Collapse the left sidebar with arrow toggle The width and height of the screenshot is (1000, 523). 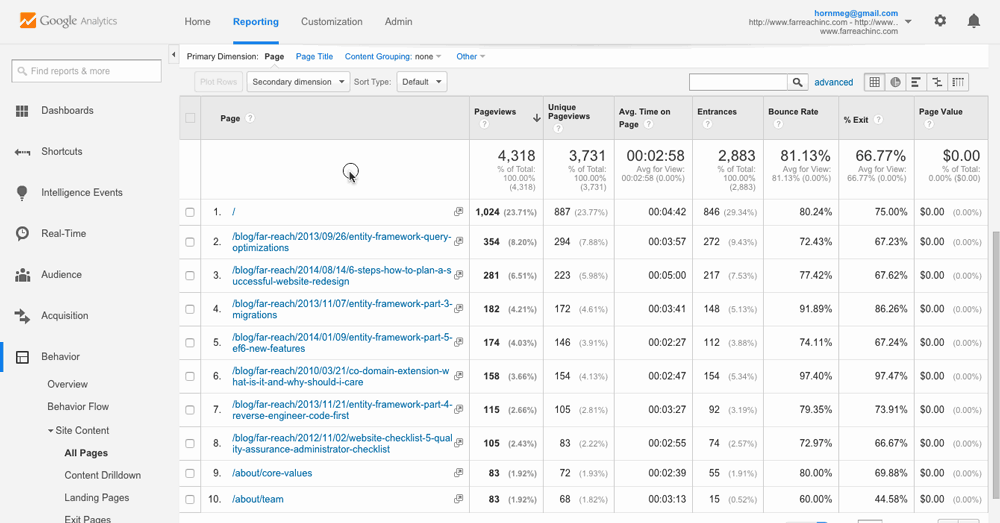[x=173, y=55]
